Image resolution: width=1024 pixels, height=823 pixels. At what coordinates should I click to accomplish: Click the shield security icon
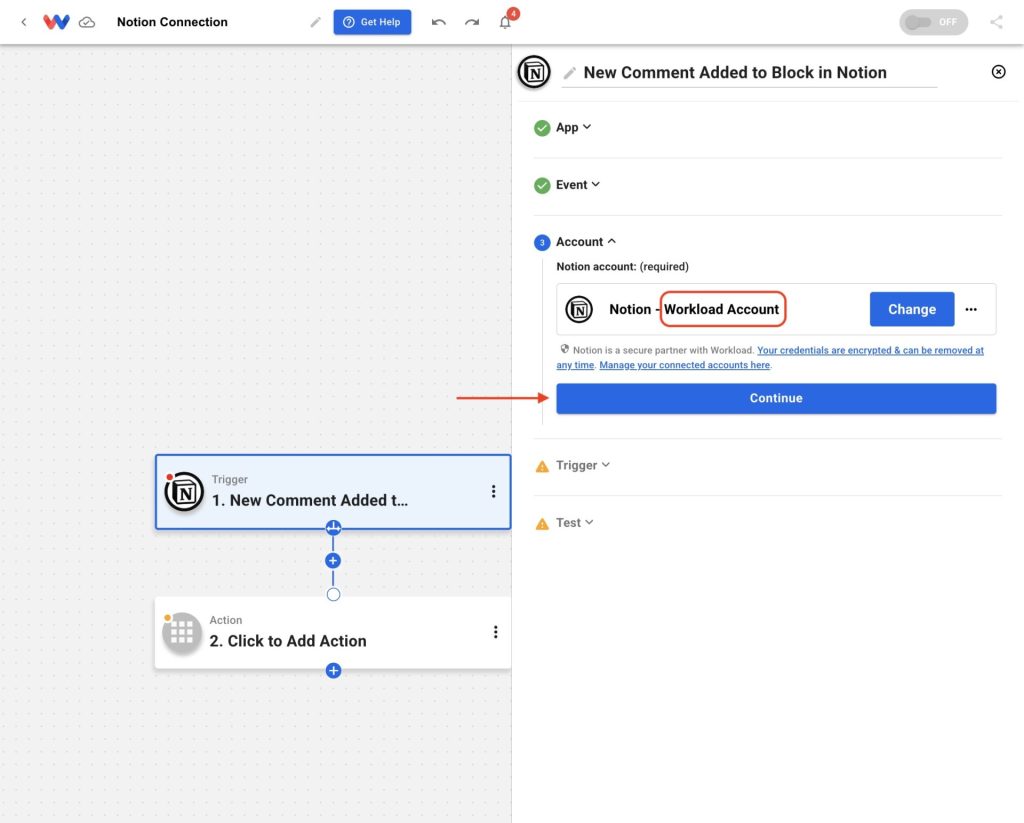[564, 349]
